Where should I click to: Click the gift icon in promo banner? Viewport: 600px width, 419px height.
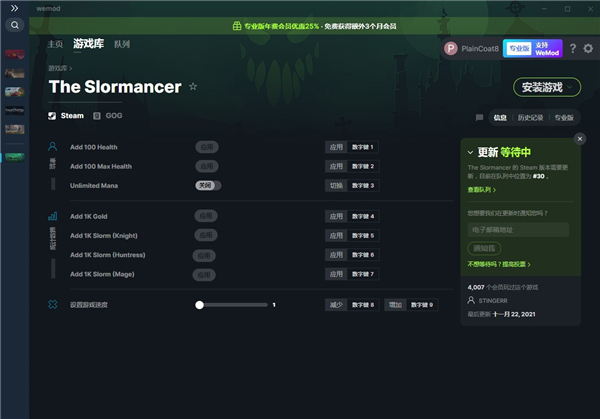[237, 26]
